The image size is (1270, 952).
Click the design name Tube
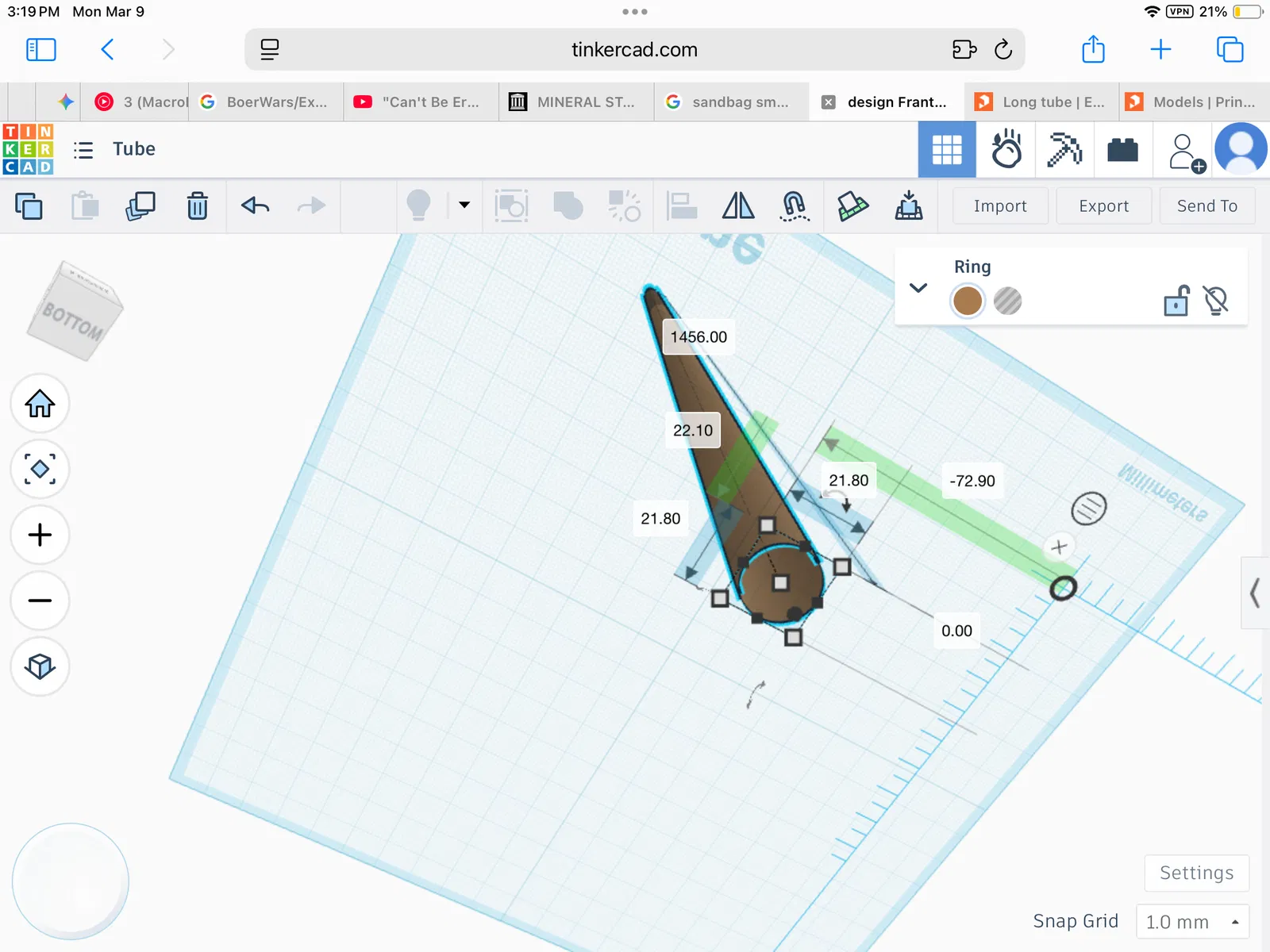134,149
